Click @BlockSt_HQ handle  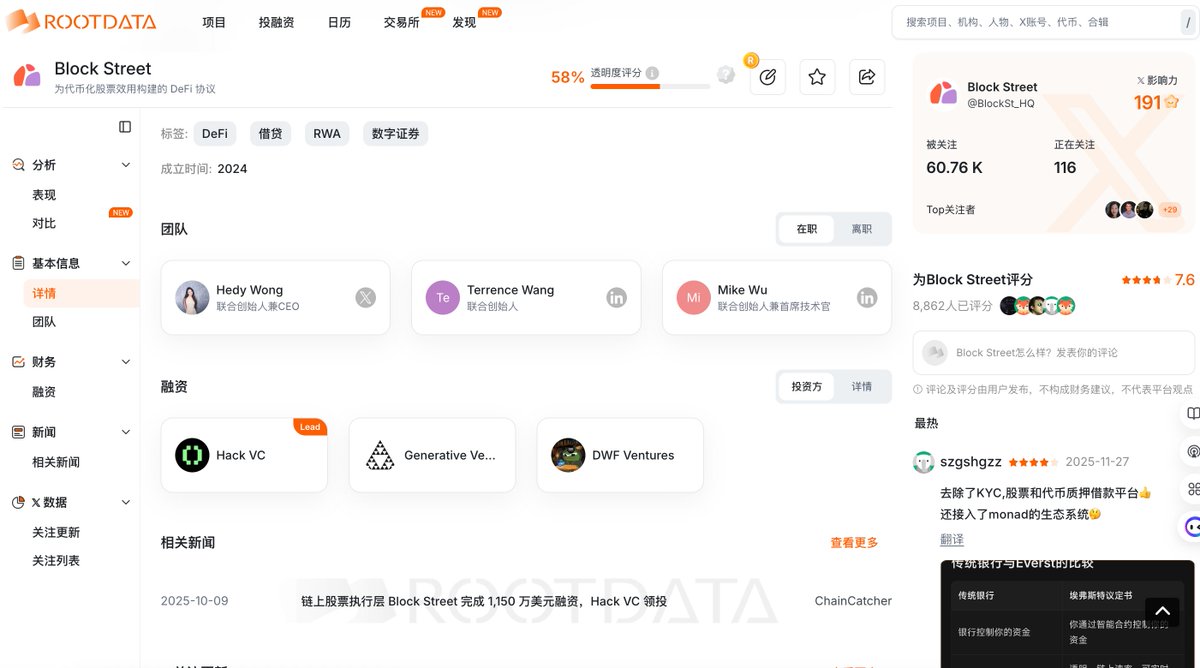pyautogui.click(x=1001, y=103)
